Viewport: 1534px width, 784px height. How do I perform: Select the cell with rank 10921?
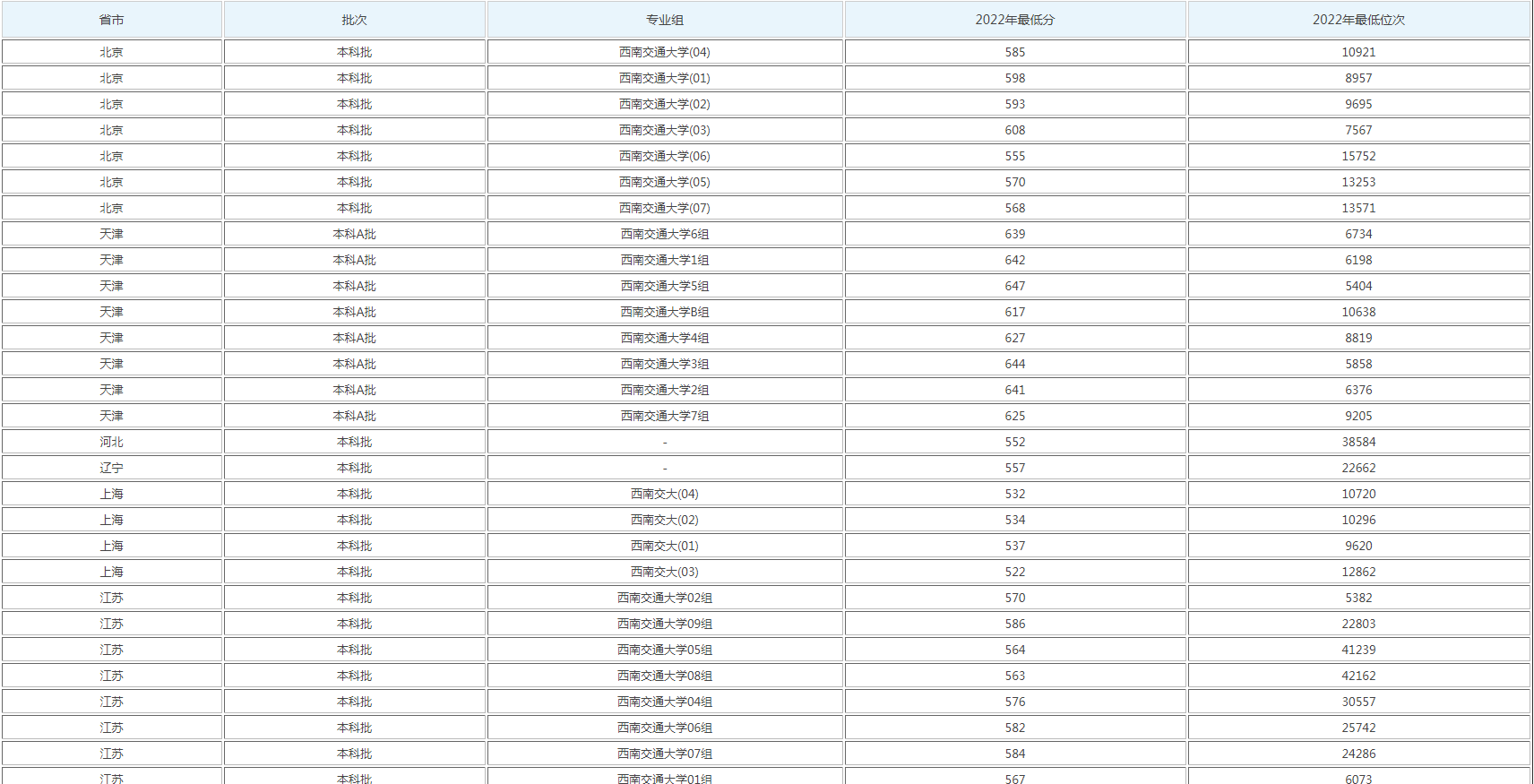[1358, 52]
